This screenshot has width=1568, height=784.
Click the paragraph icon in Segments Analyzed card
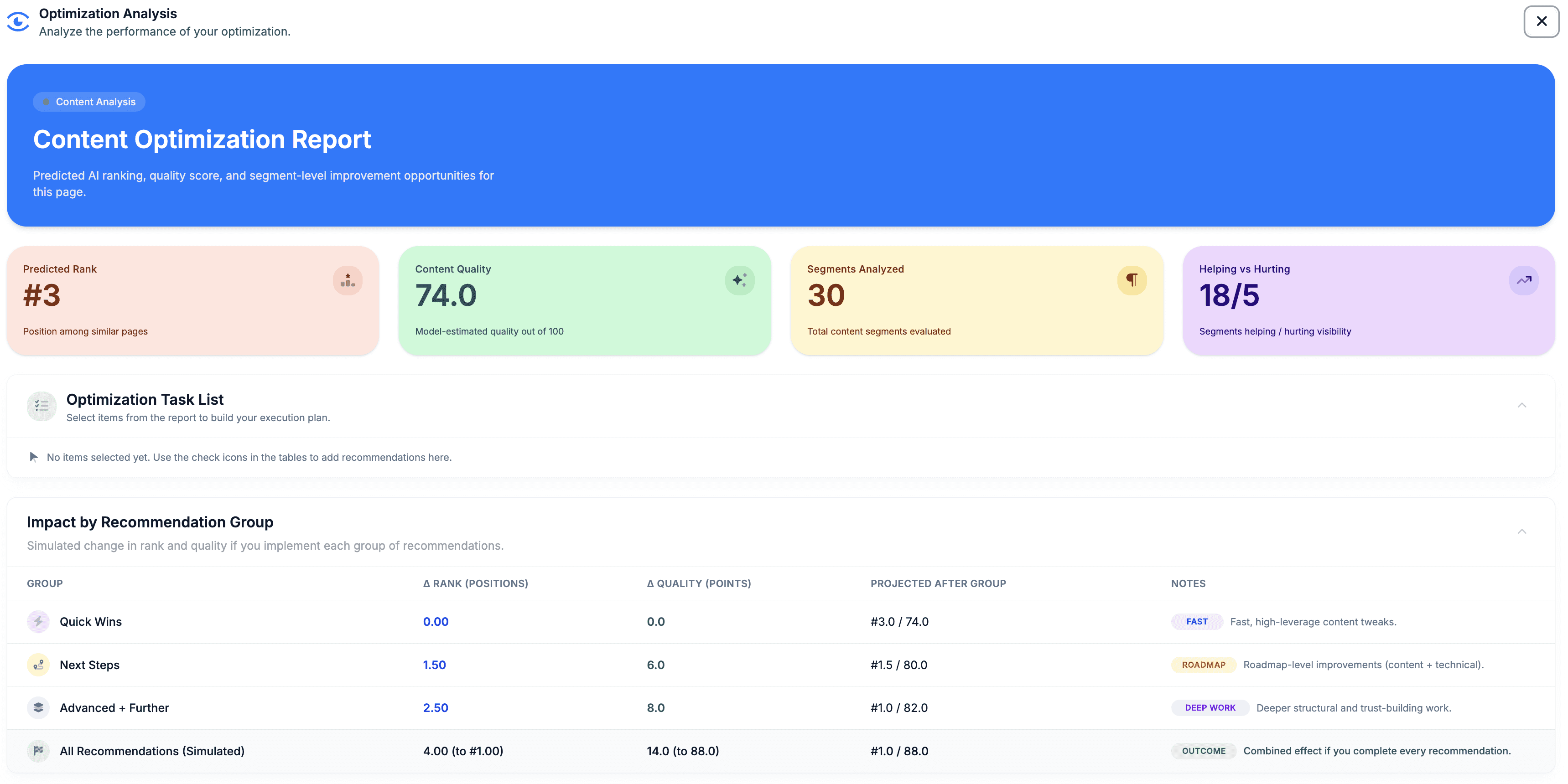coord(1132,280)
